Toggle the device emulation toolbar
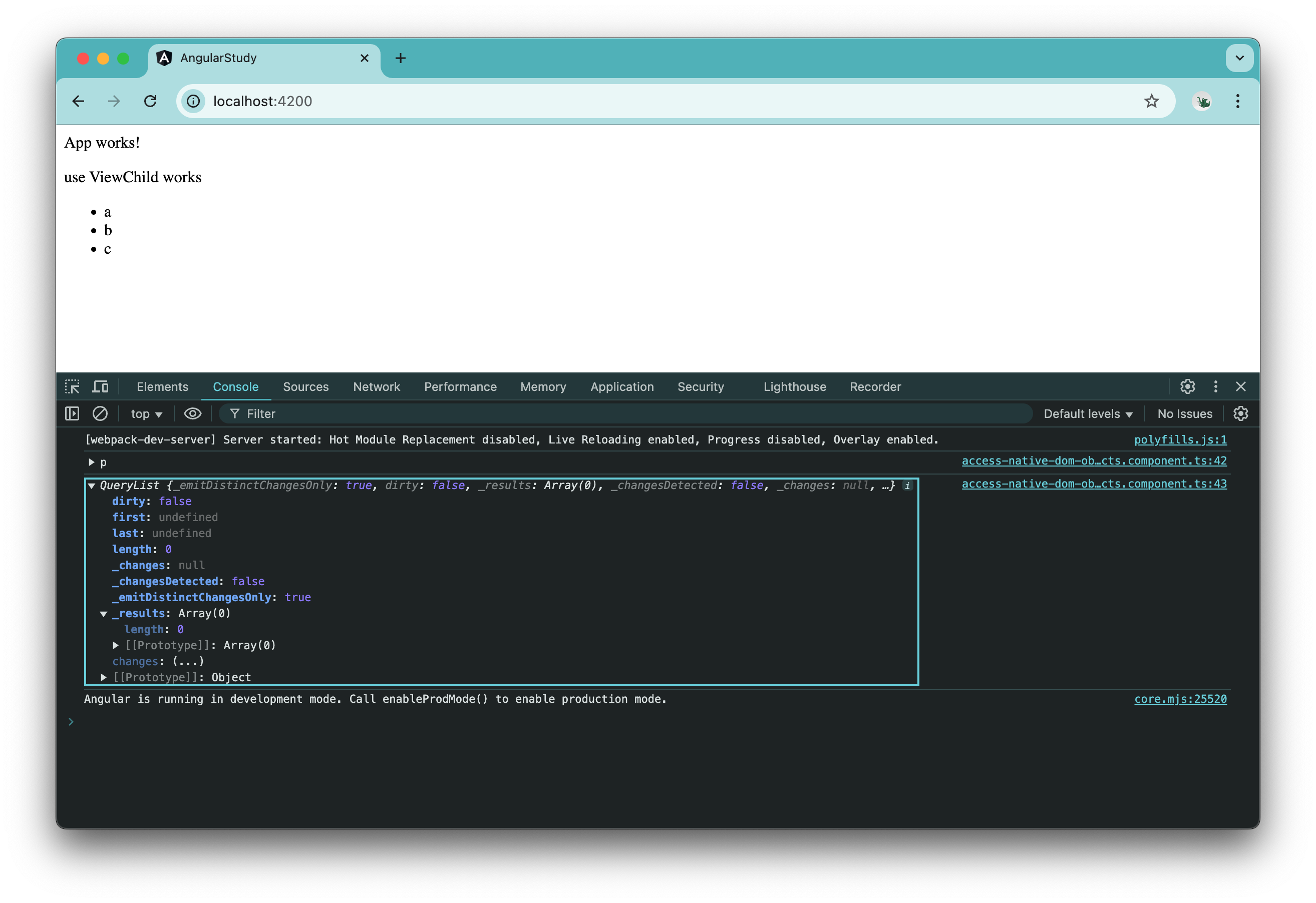 click(x=100, y=386)
